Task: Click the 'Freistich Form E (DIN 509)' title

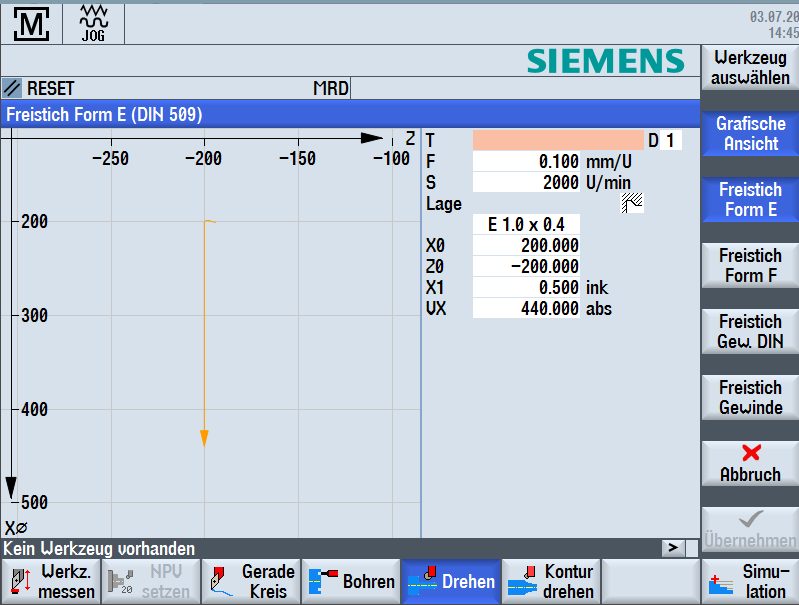Action: click(104, 114)
